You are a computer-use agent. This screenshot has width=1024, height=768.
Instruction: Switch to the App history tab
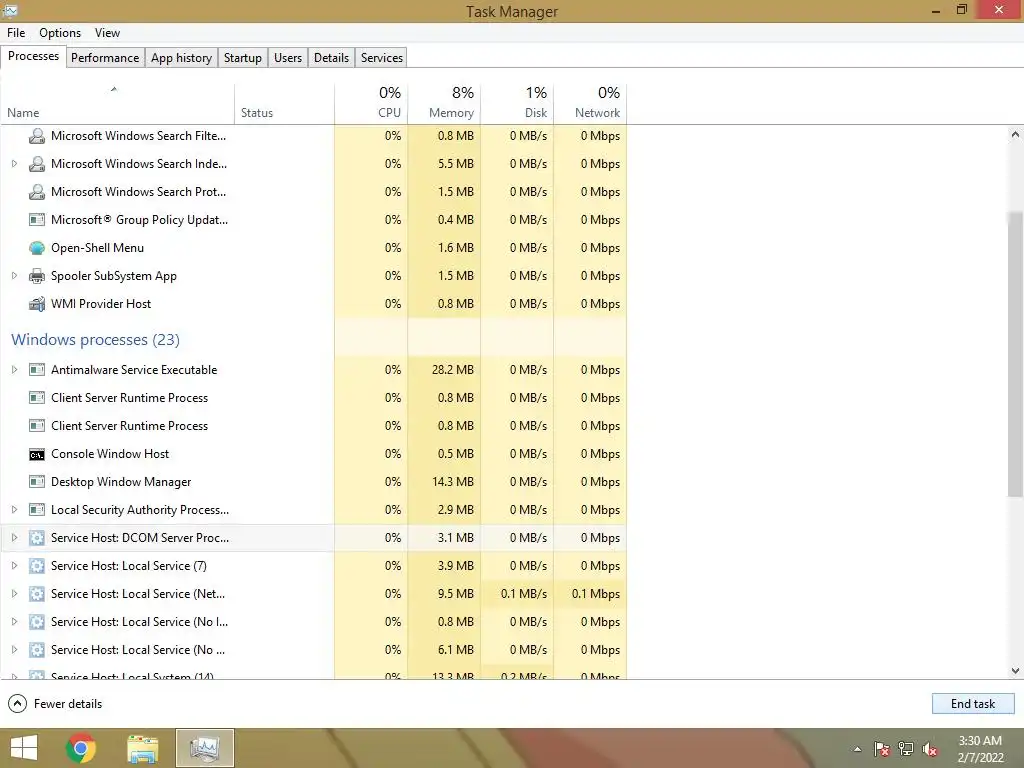[182, 57]
